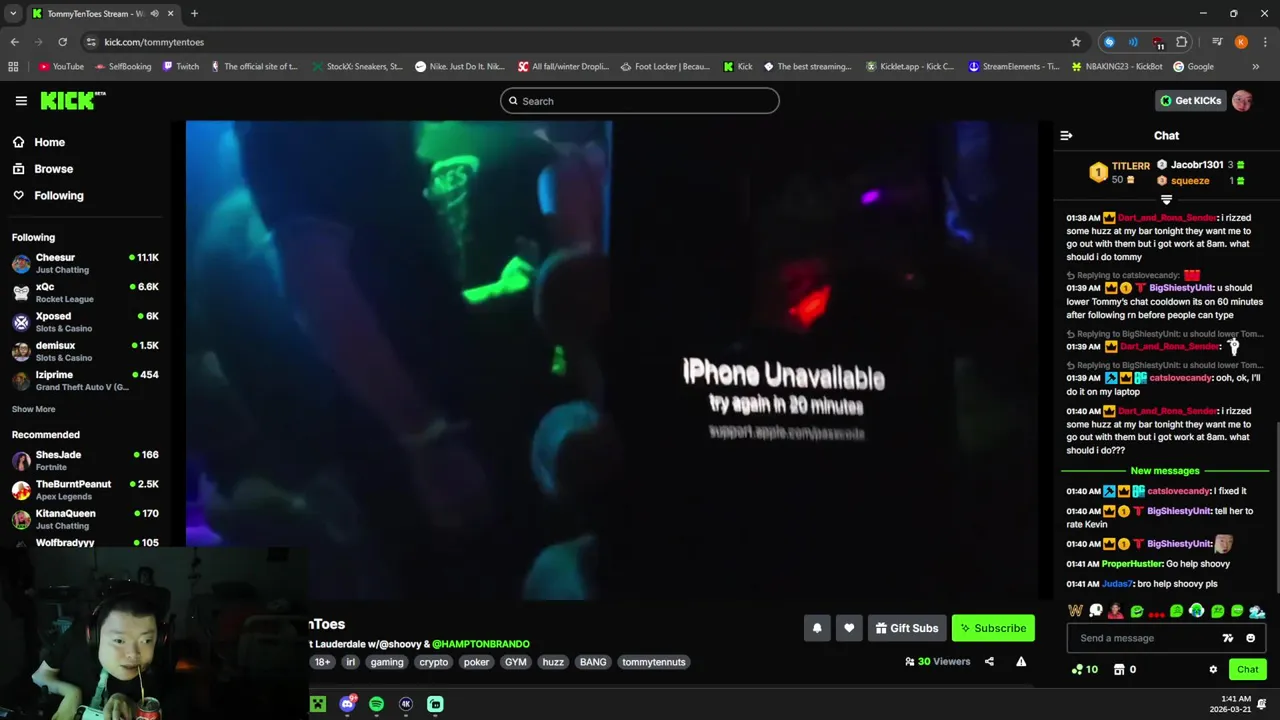Click the Get KICKs button
Screen dimensions: 1280x720
[1190, 101]
